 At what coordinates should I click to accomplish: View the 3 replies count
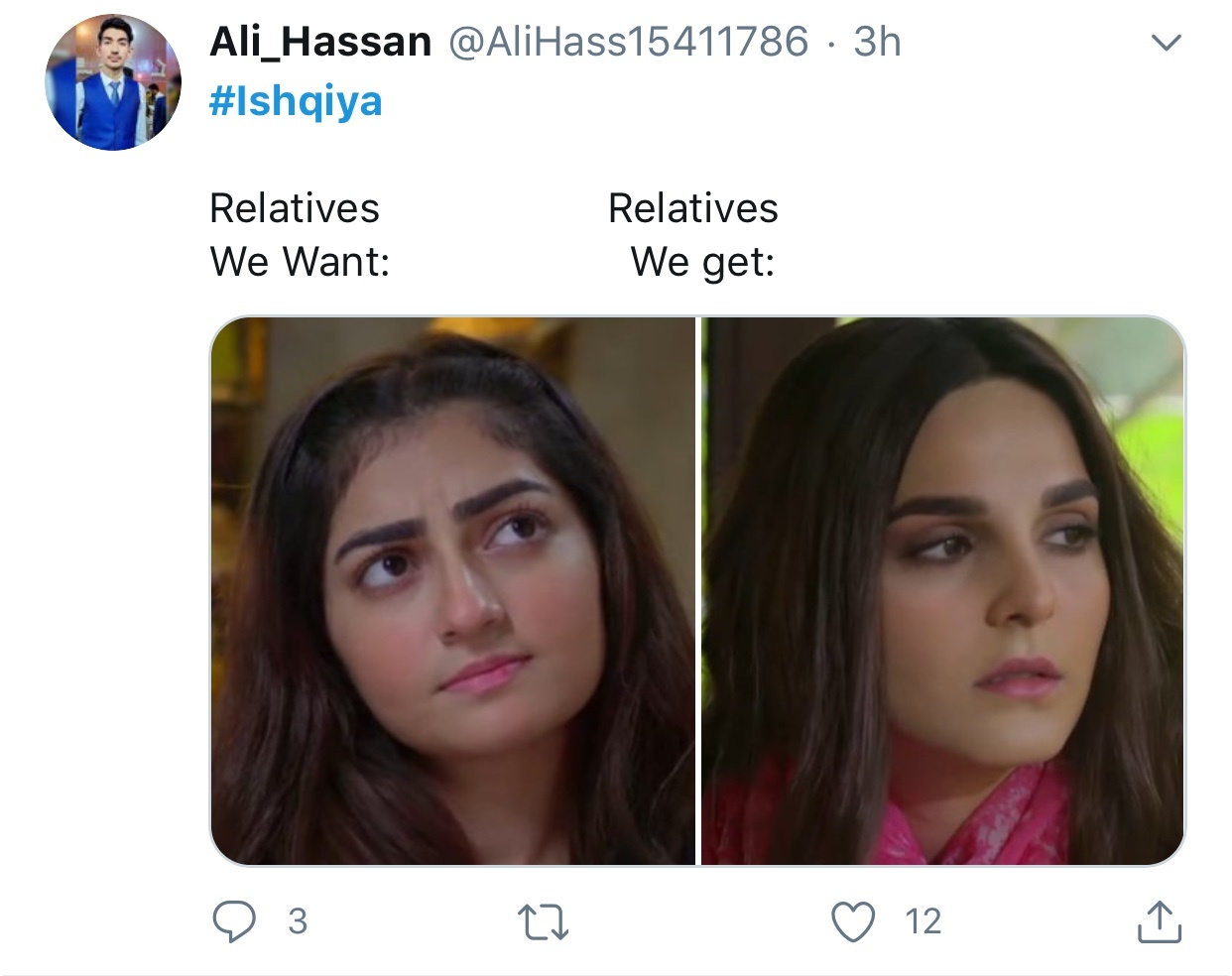tap(298, 922)
